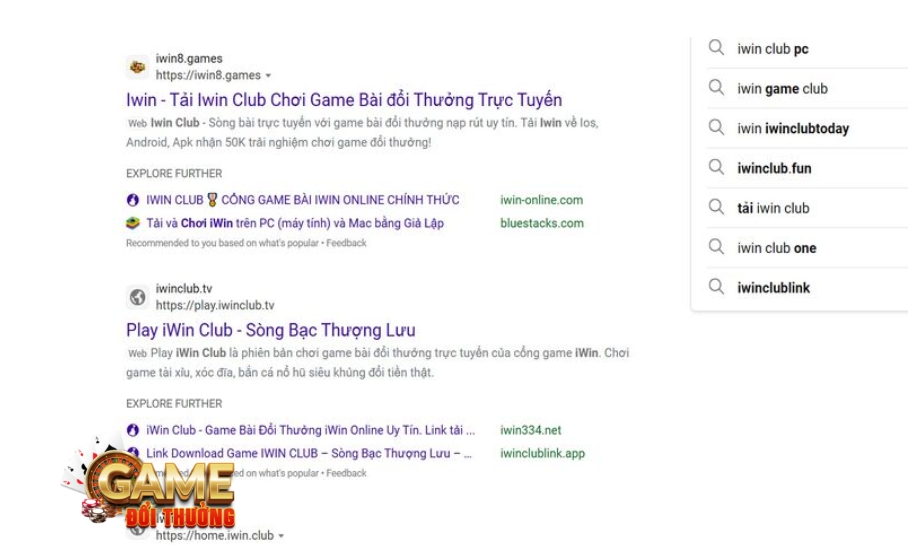This screenshot has width=913, height=549.
Task: Open dropdown arrow next to https://home.iwin.club
Action: (x=281, y=536)
